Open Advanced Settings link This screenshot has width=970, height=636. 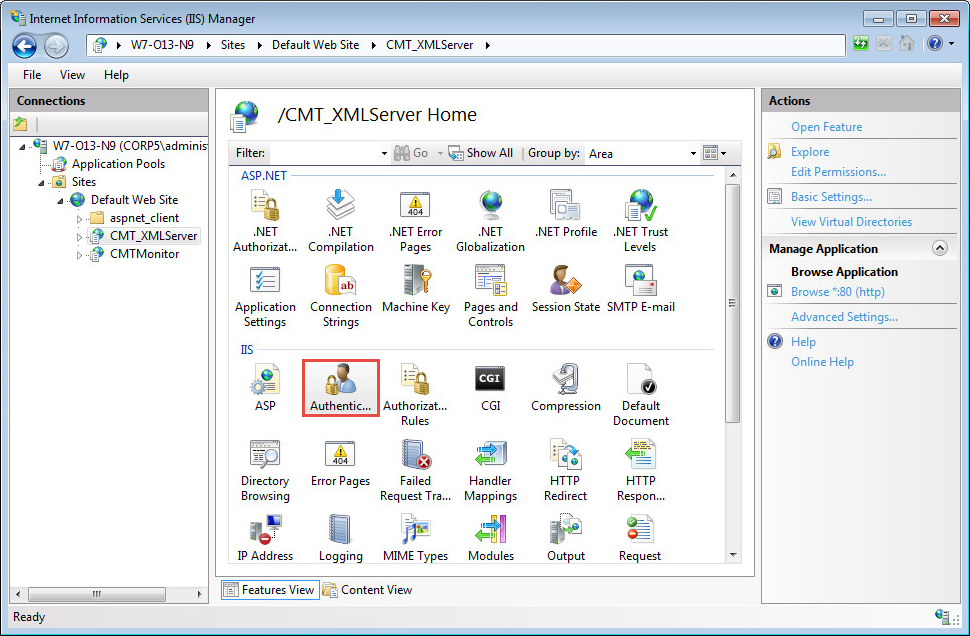844,317
